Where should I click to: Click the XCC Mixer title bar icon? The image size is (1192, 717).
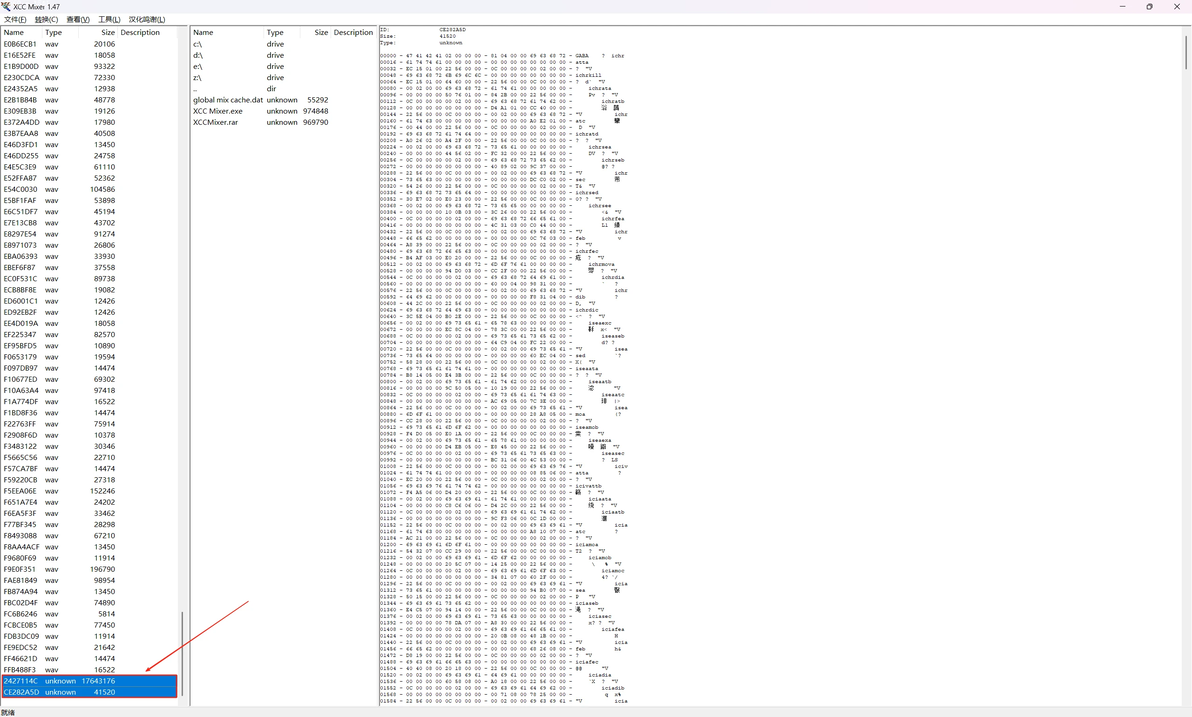(6, 6)
